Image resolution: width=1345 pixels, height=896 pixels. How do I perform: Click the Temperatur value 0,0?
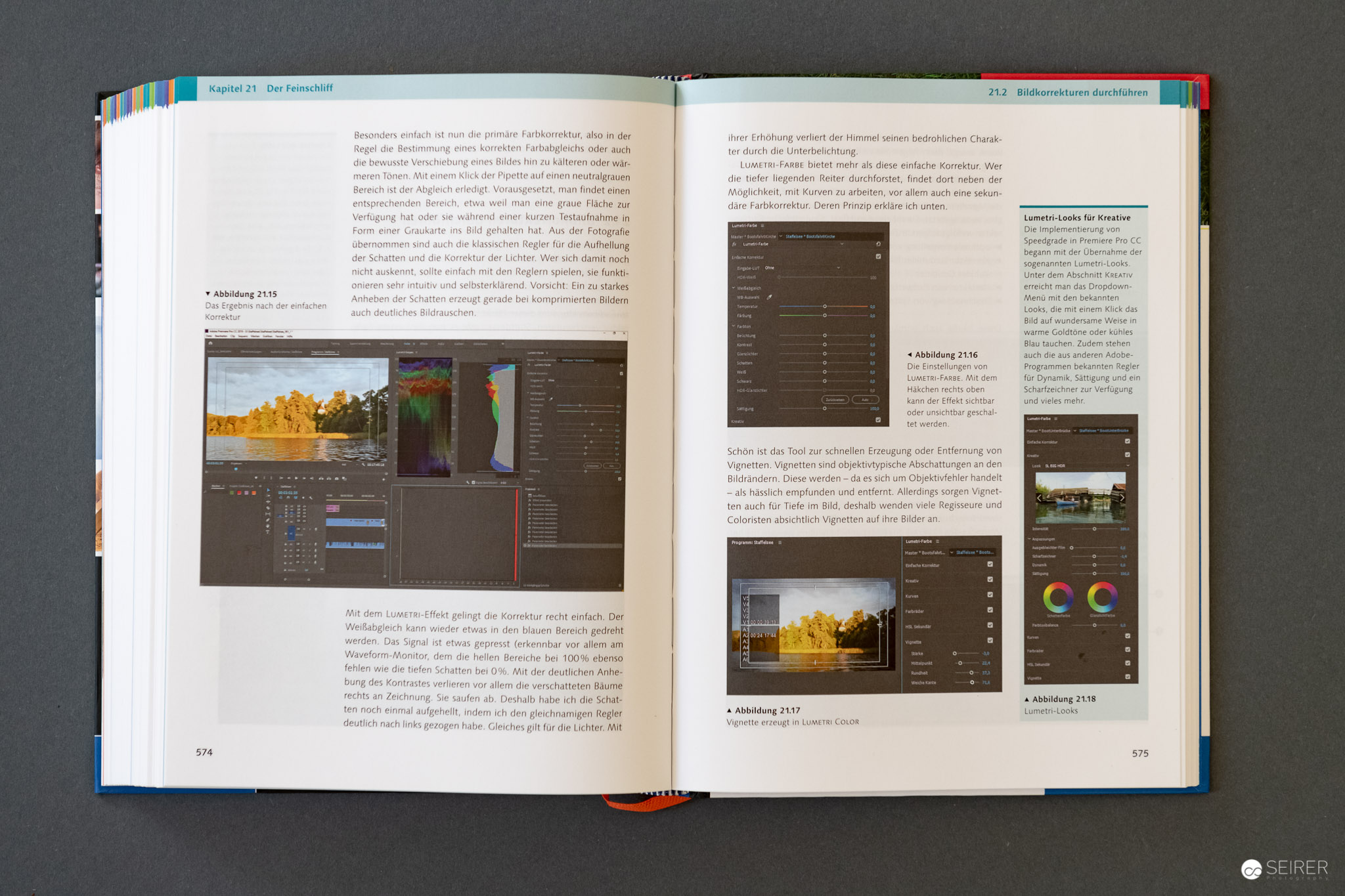[872, 307]
